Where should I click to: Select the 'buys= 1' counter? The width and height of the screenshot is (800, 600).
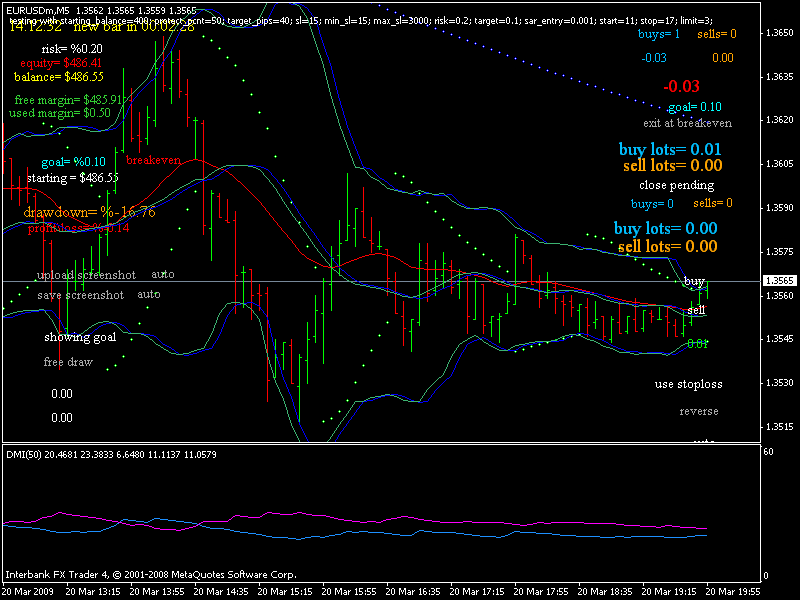coord(659,34)
